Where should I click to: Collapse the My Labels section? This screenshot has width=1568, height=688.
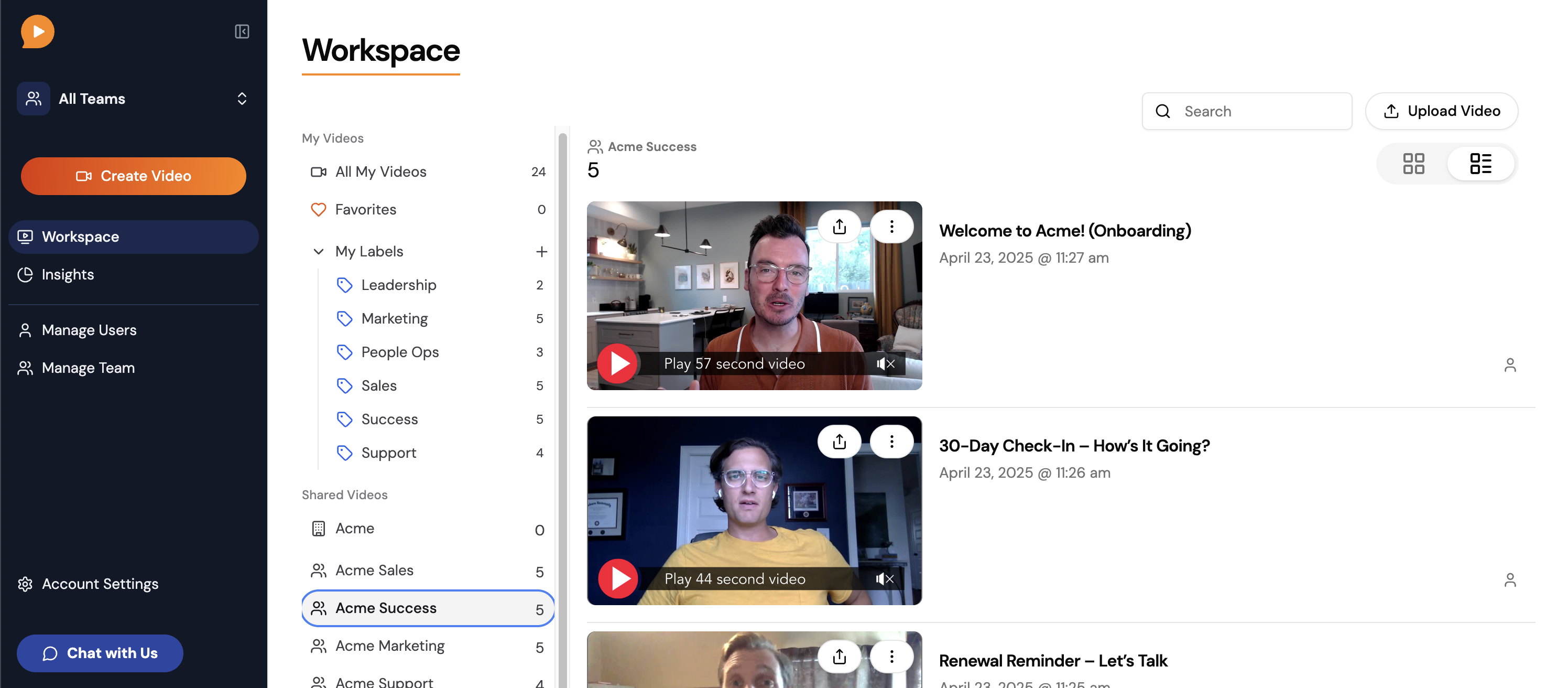tap(318, 252)
